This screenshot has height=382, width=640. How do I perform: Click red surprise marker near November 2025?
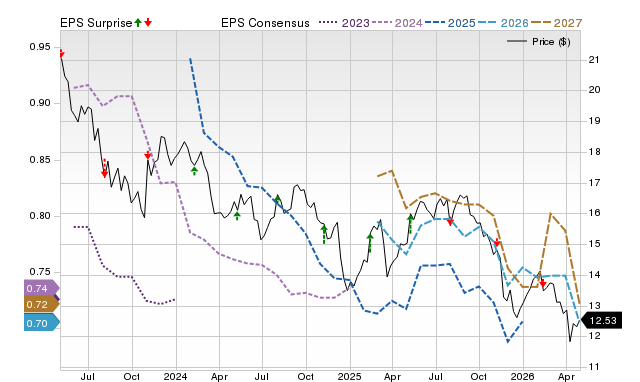point(497,242)
